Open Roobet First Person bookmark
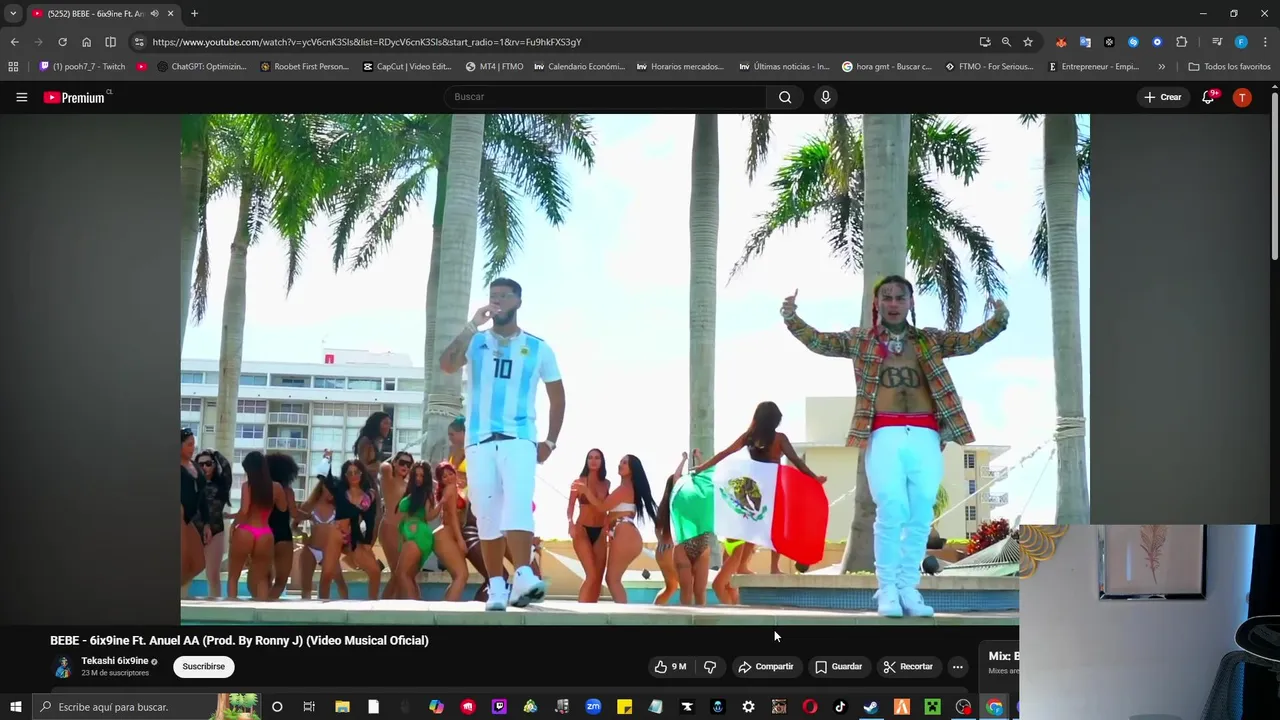1280x720 pixels. point(304,67)
